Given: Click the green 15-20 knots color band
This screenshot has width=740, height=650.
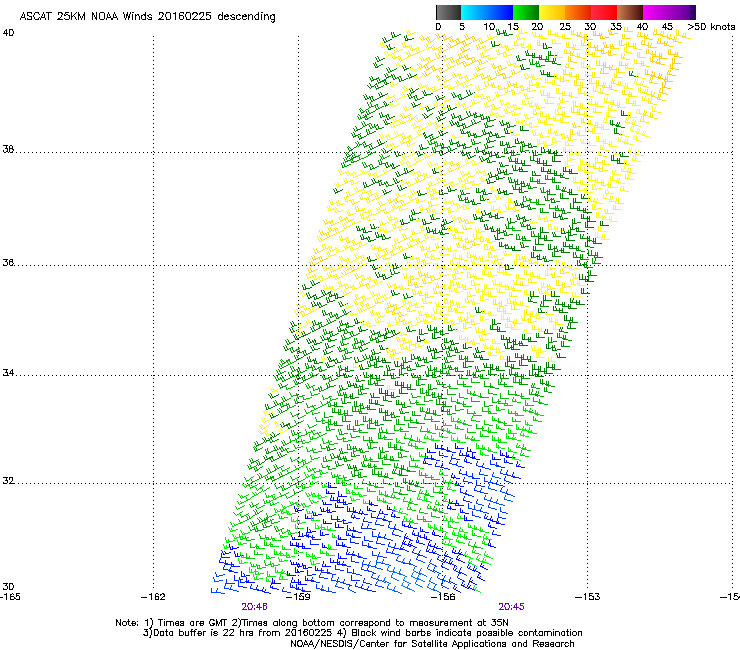Looking at the screenshot, I should tap(526, 12).
